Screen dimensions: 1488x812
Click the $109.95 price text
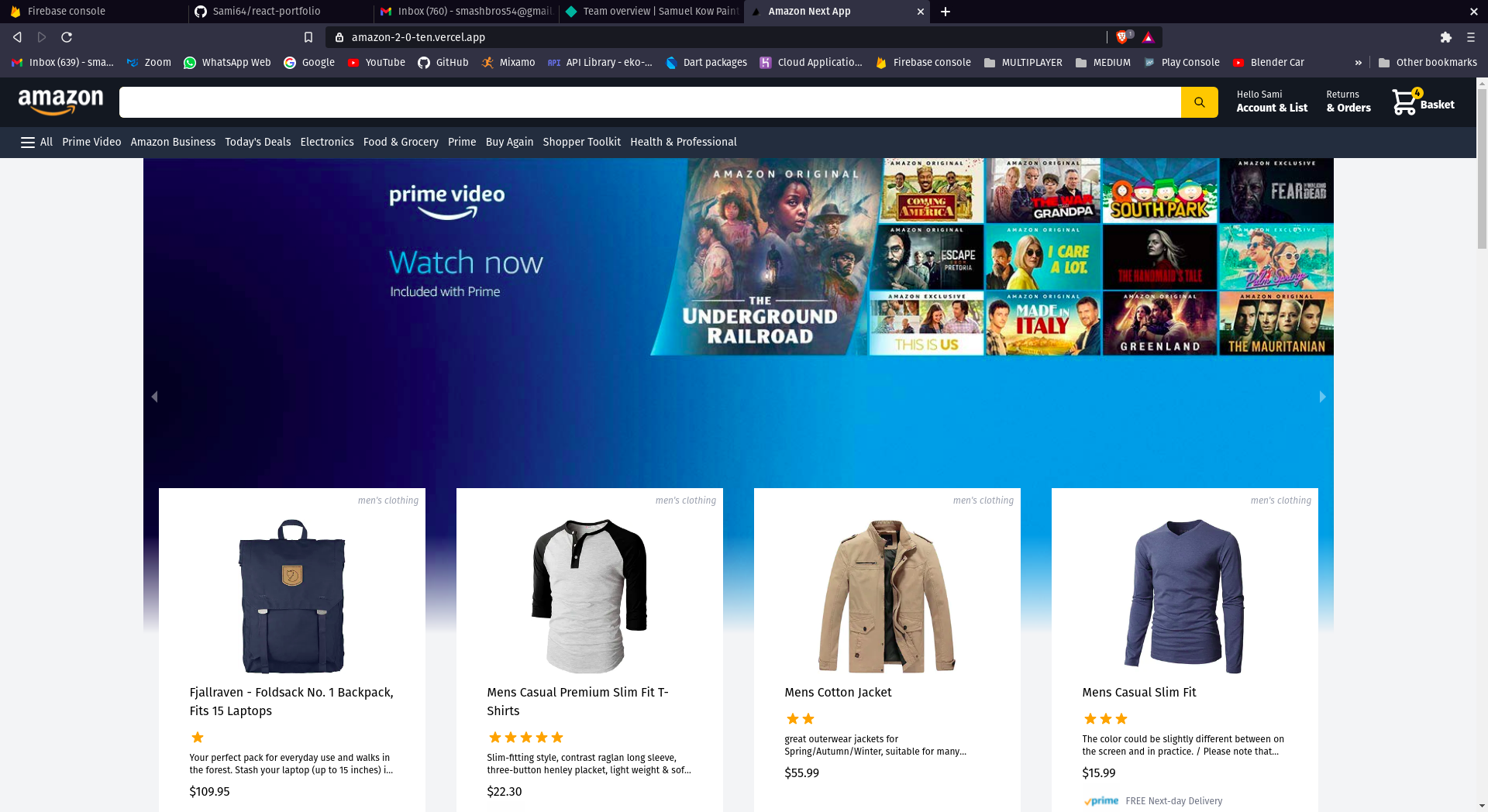pyautogui.click(x=209, y=791)
